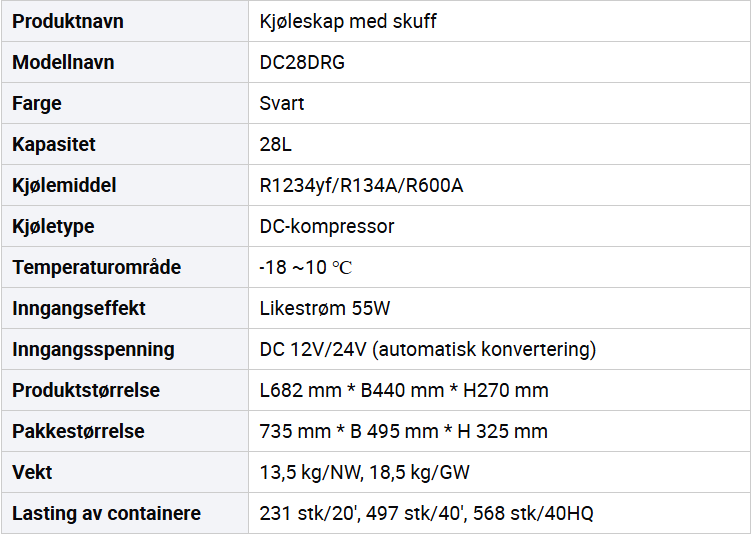
Task: Click the Produktnavn label cell
Action: (68, 21)
